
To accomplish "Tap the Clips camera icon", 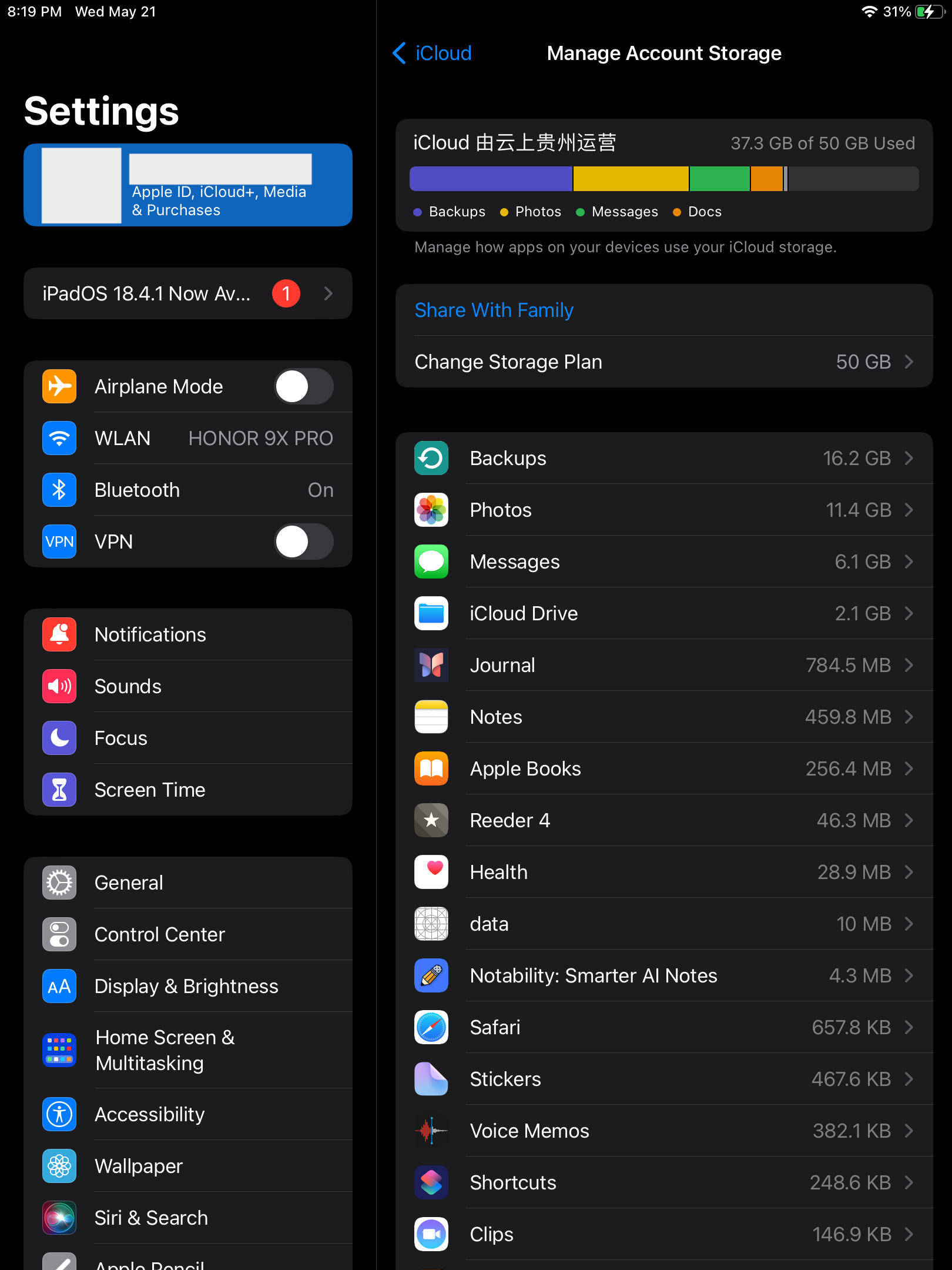I will pyautogui.click(x=431, y=1234).
